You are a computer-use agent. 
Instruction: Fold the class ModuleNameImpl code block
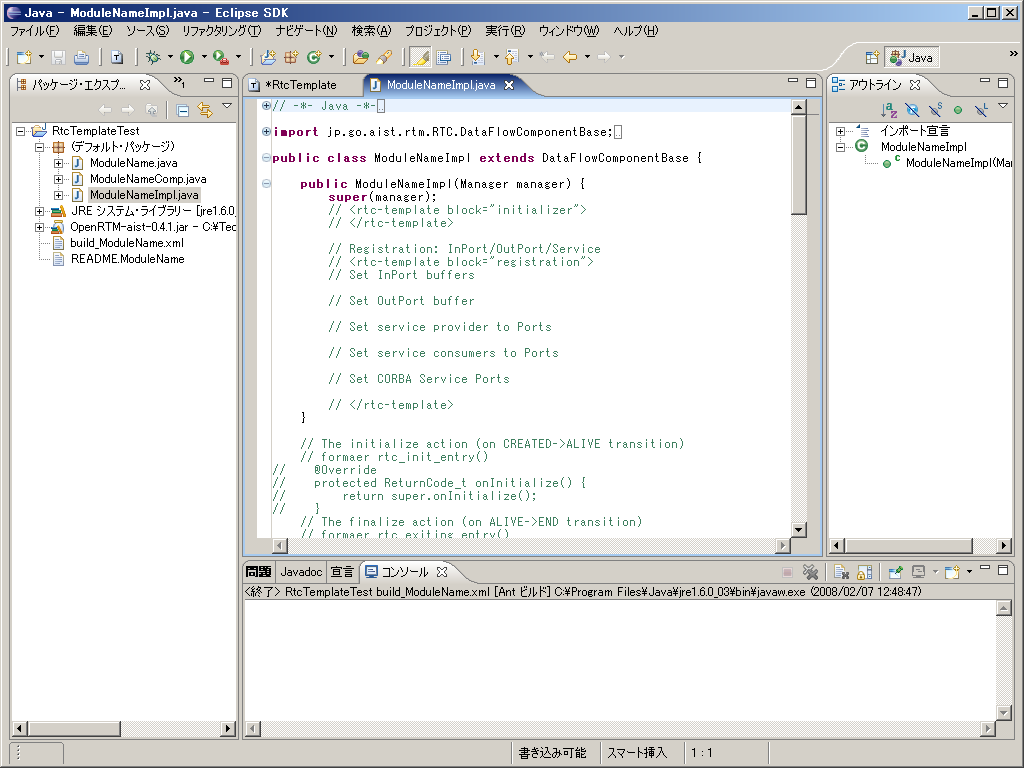(x=266, y=157)
